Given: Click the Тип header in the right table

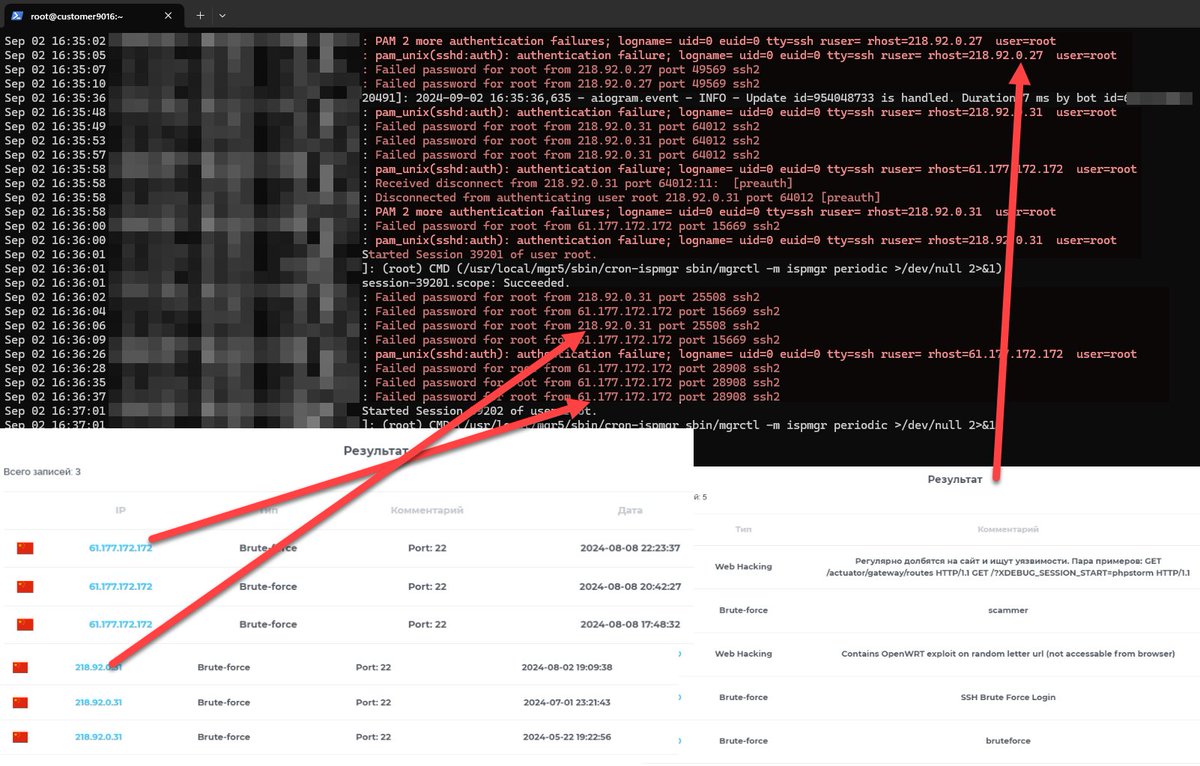Looking at the screenshot, I should click(x=743, y=529).
